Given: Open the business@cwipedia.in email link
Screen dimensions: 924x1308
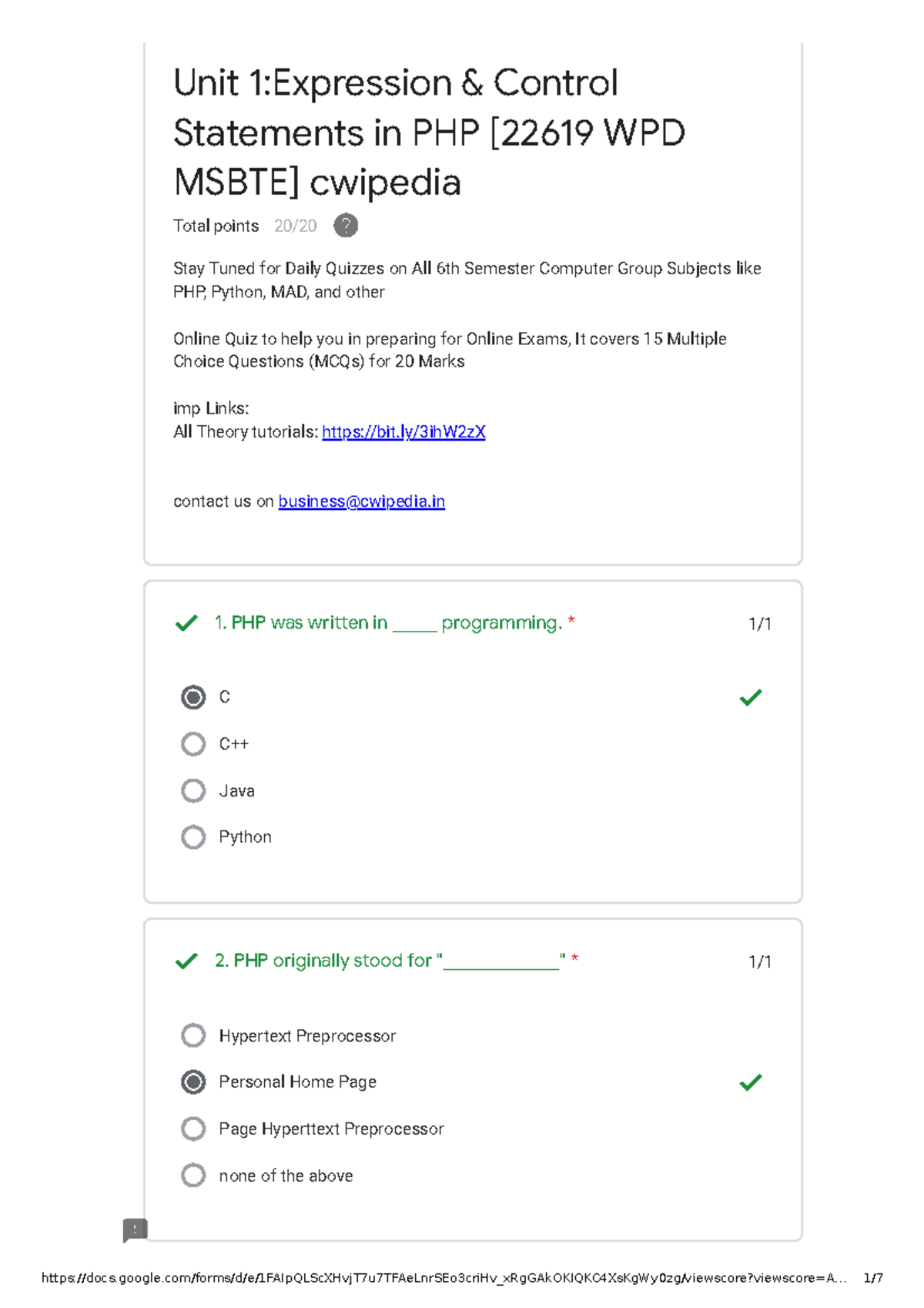Looking at the screenshot, I should [361, 501].
